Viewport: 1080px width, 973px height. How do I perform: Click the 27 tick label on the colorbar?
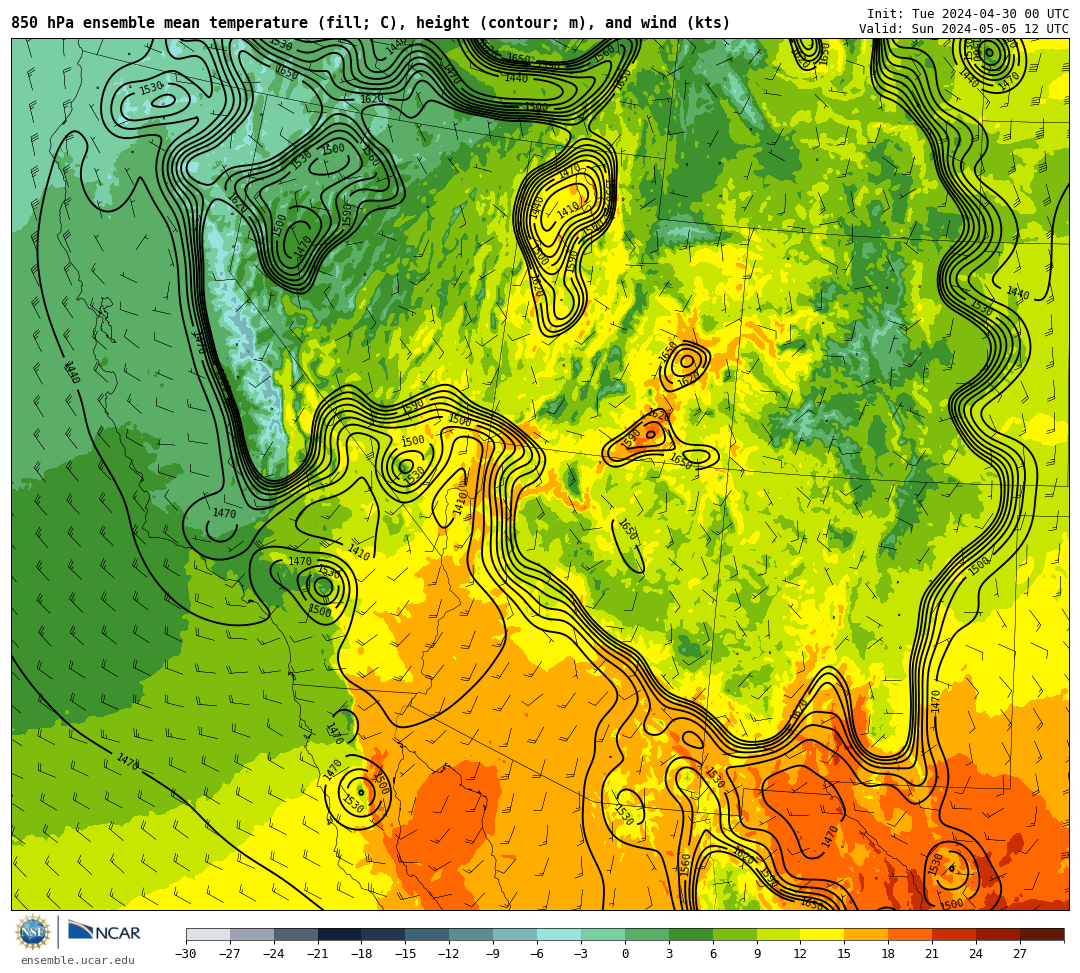point(1020,954)
